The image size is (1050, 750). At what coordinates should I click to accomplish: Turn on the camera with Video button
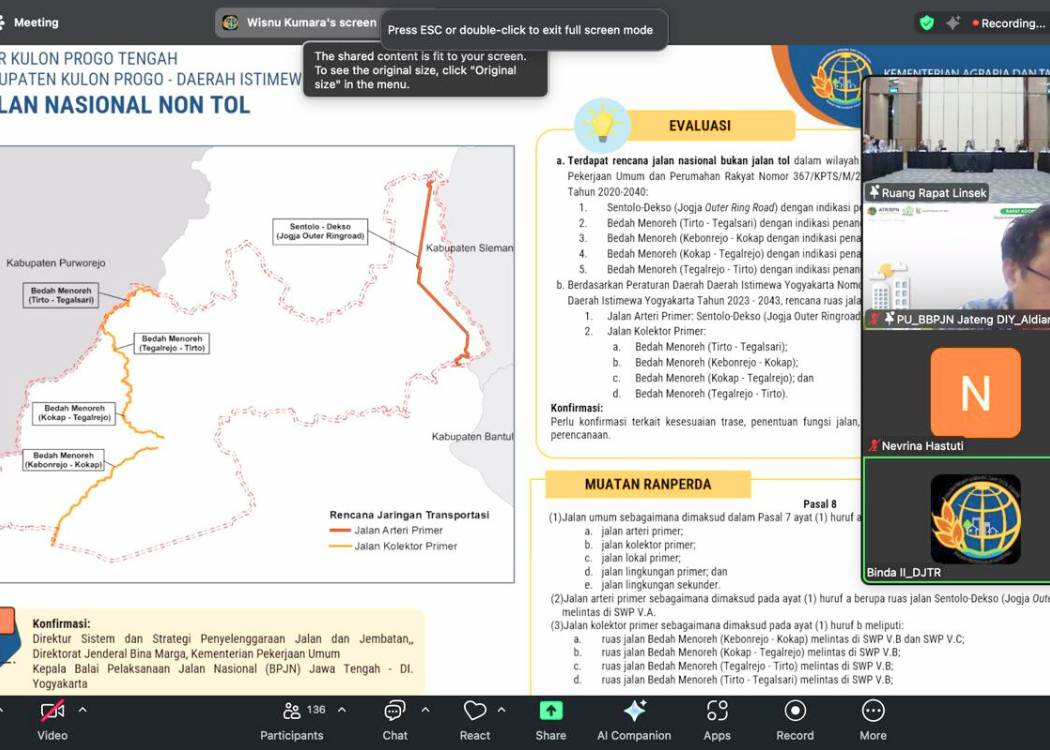[52, 719]
